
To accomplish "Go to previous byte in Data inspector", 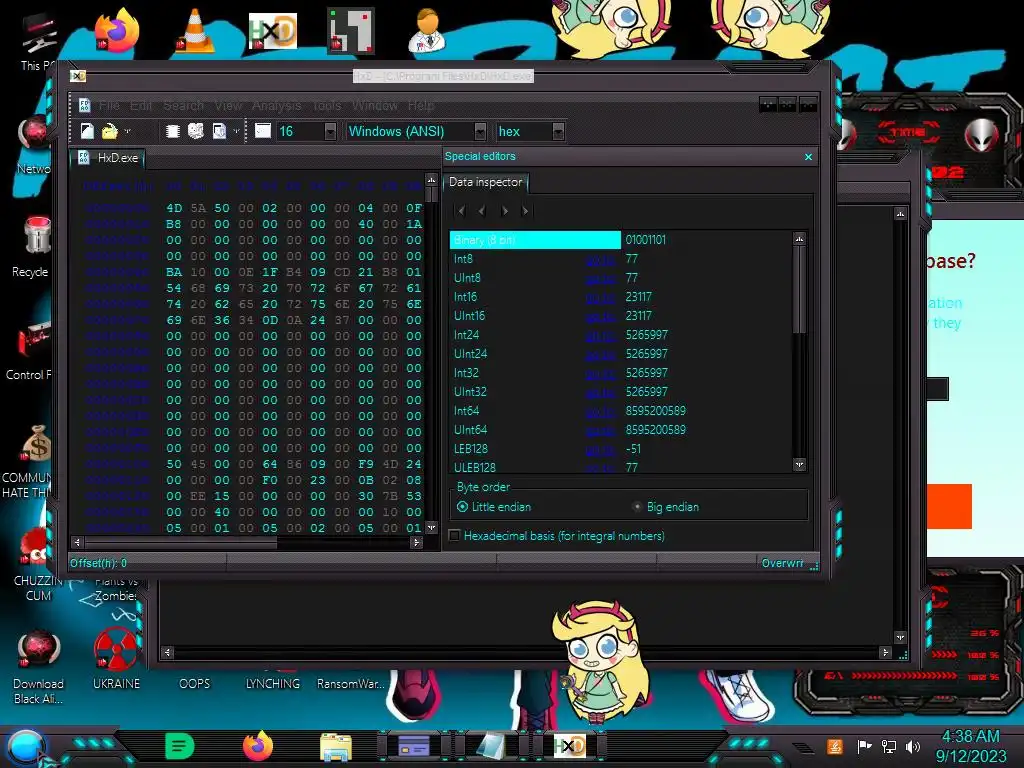I will click(x=482, y=210).
